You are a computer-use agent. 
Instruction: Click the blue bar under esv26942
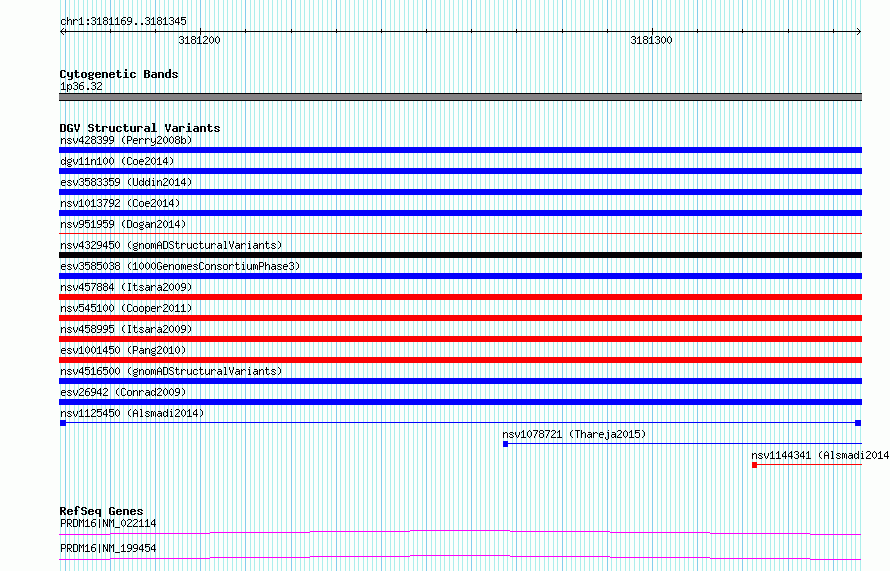point(460,402)
